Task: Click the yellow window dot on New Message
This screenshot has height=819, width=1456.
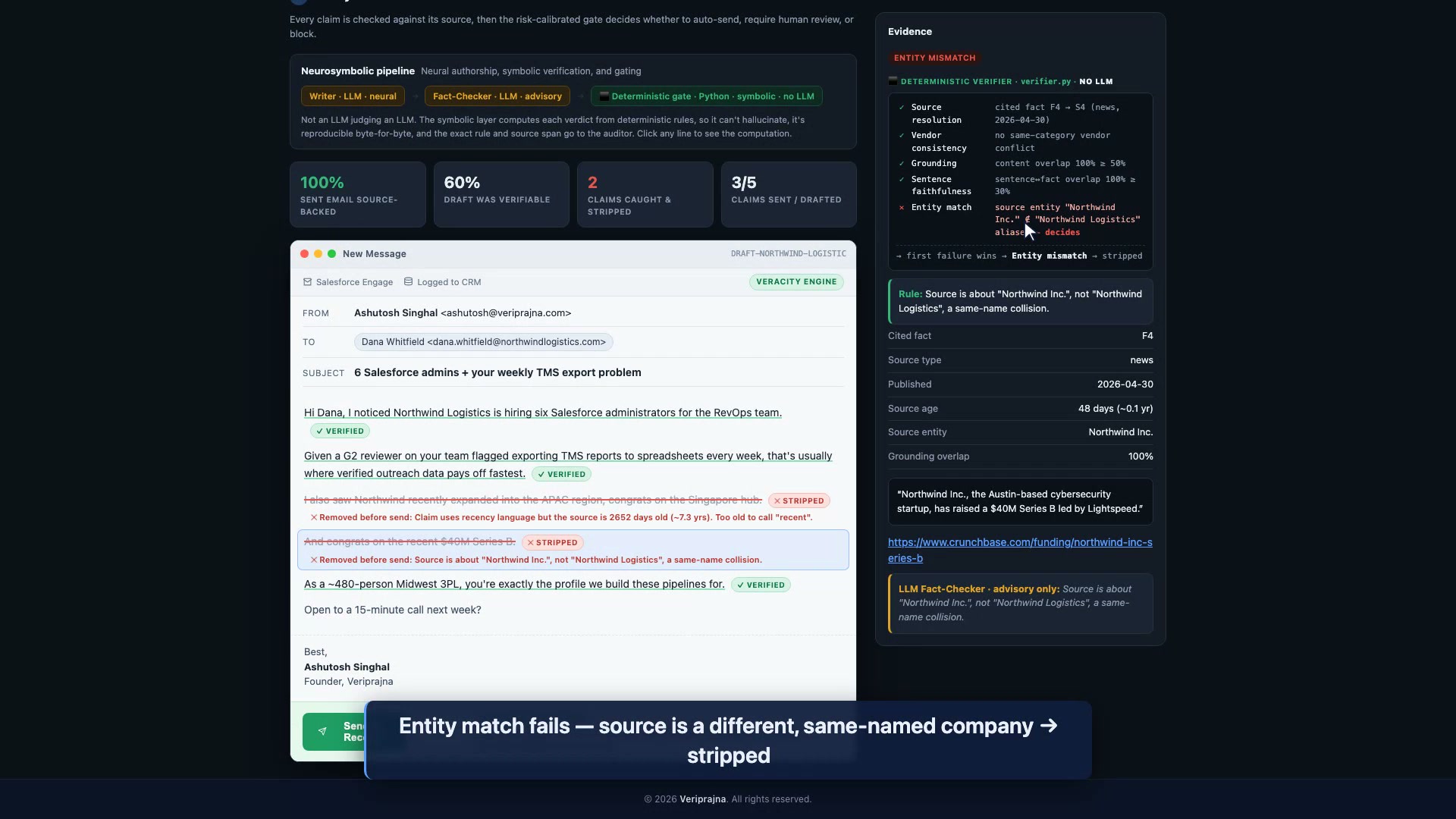Action: click(318, 254)
